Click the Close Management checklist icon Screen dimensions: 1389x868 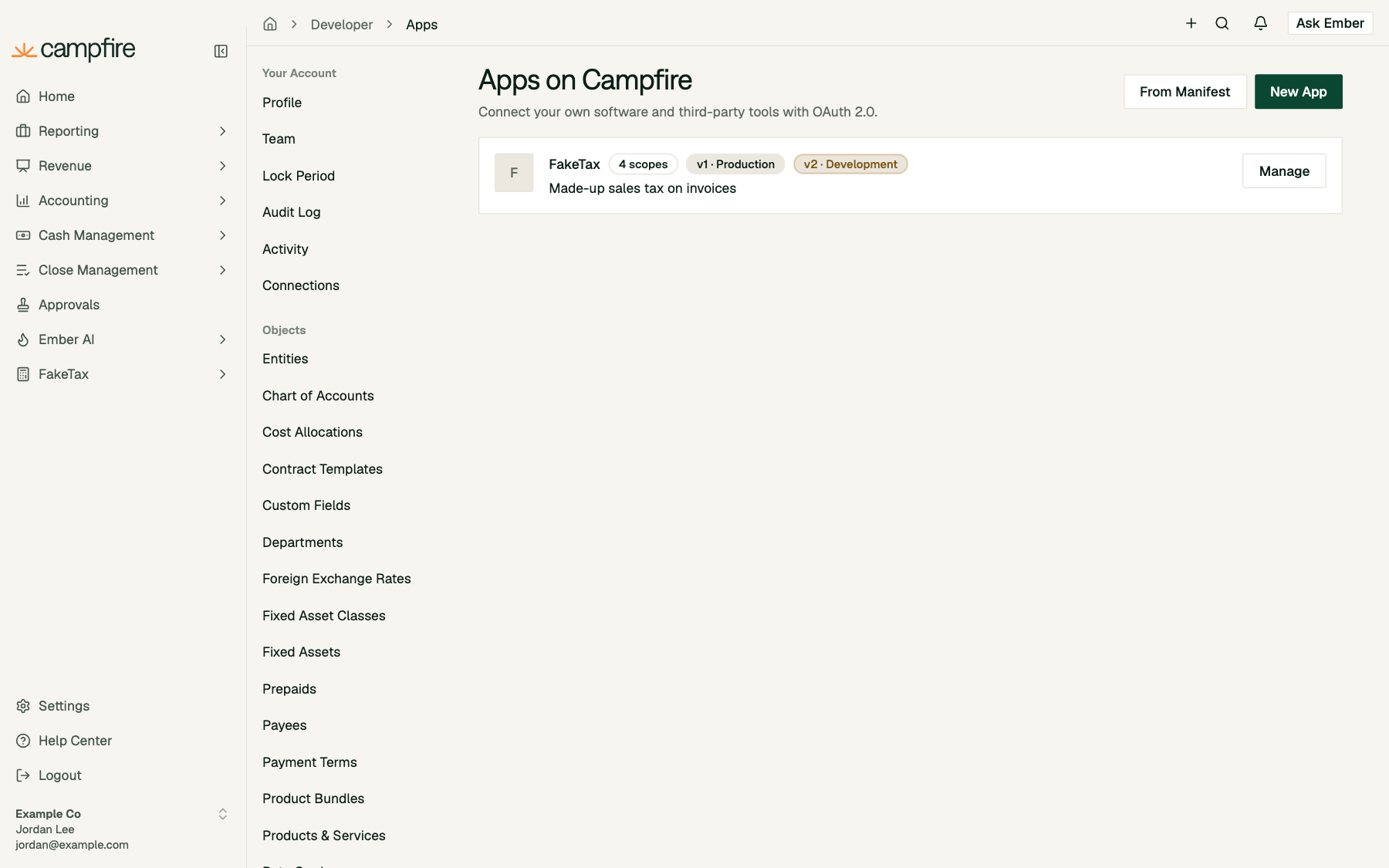click(23, 270)
